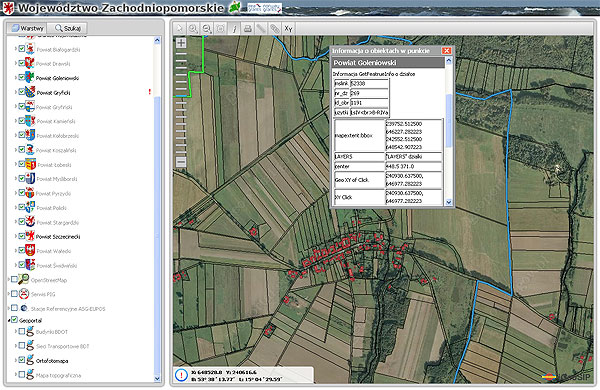Switch to the Warstwy tab
The height and width of the screenshot is (390, 600).
[28, 28]
